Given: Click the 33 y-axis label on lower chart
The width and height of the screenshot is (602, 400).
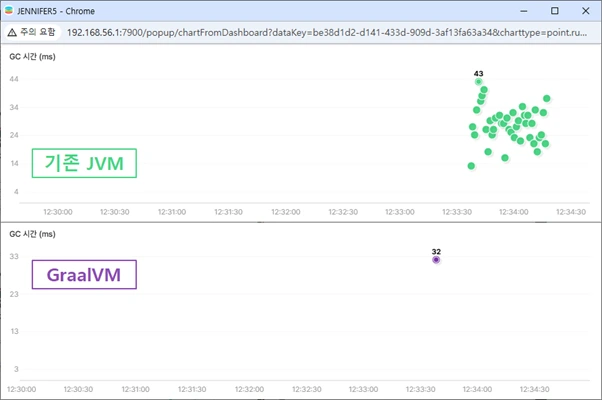Looking at the screenshot, I should (x=14, y=256).
